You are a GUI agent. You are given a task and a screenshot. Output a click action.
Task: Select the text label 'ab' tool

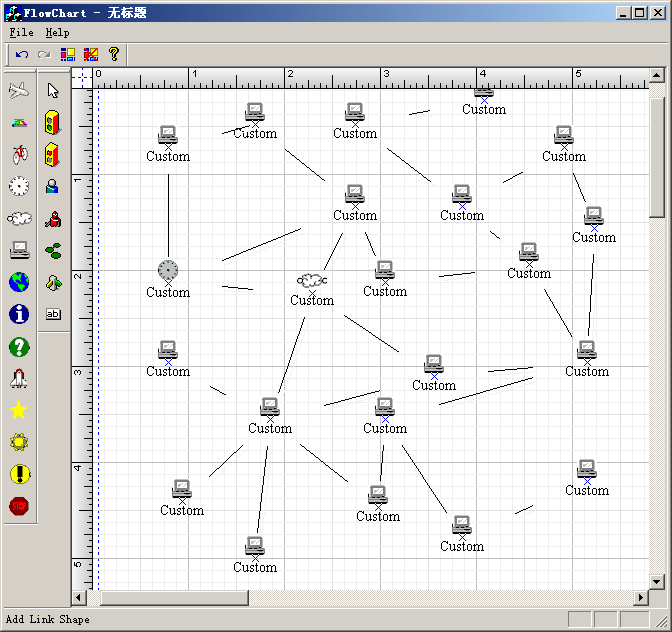pyautogui.click(x=53, y=314)
